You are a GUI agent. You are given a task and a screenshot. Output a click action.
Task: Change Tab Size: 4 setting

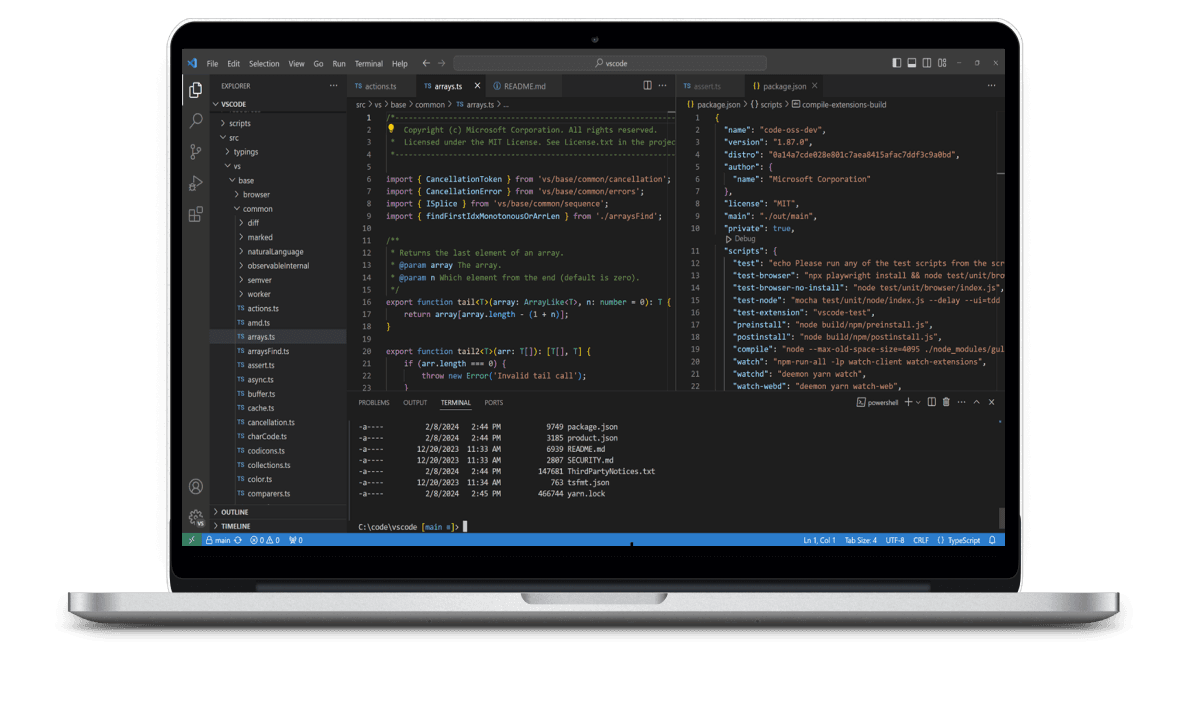(861, 540)
